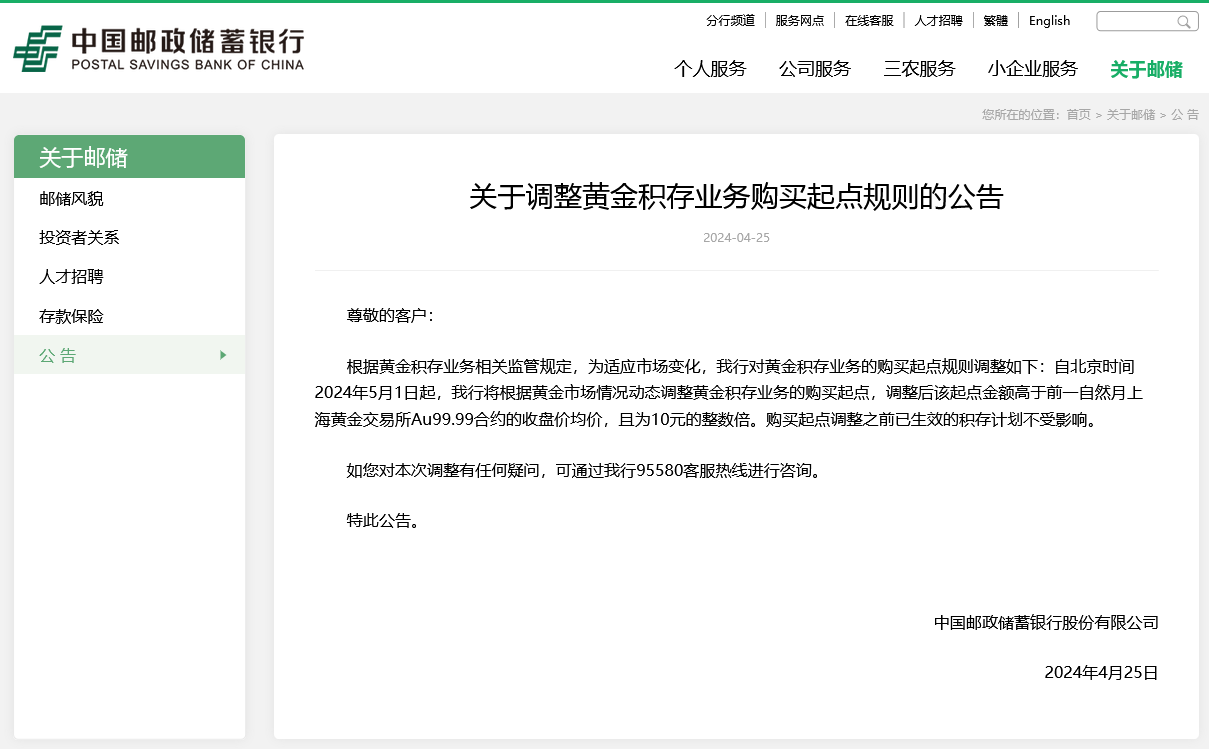The width and height of the screenshot is (1209, 749).
Task: Open 分行频道 link
Action: click(x=730, y=21)
